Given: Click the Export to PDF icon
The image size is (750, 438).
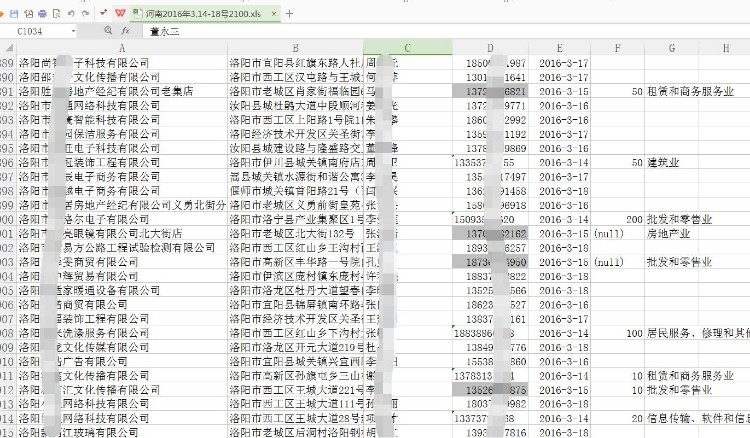Looking at the screenshot, I should pyautogui.click(x=29, y=14).
